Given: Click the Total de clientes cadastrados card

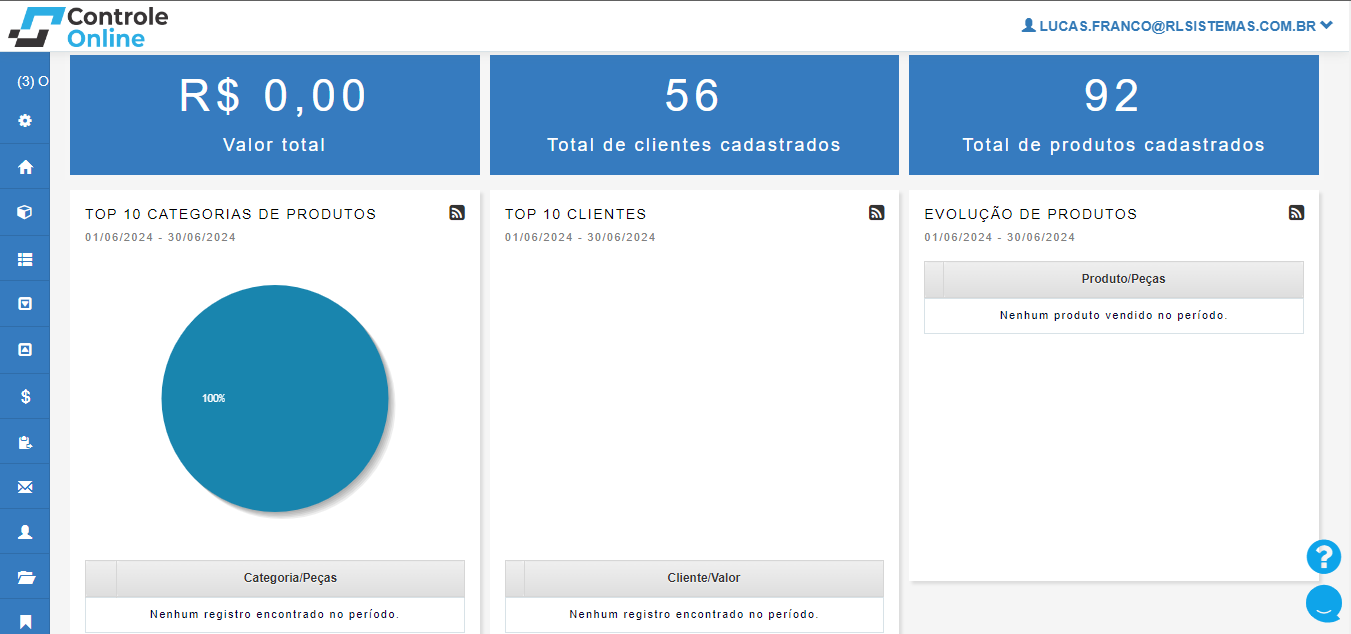Looking at the screenshot, I should coord(694,115).
